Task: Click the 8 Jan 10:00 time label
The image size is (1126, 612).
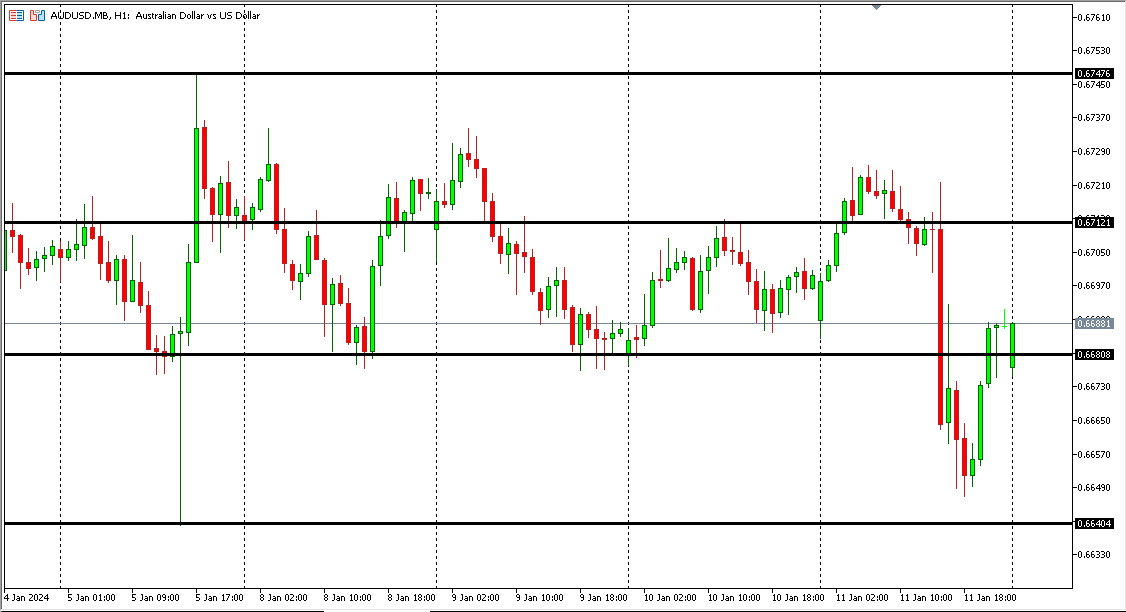Action: click(x=348, y=598)
